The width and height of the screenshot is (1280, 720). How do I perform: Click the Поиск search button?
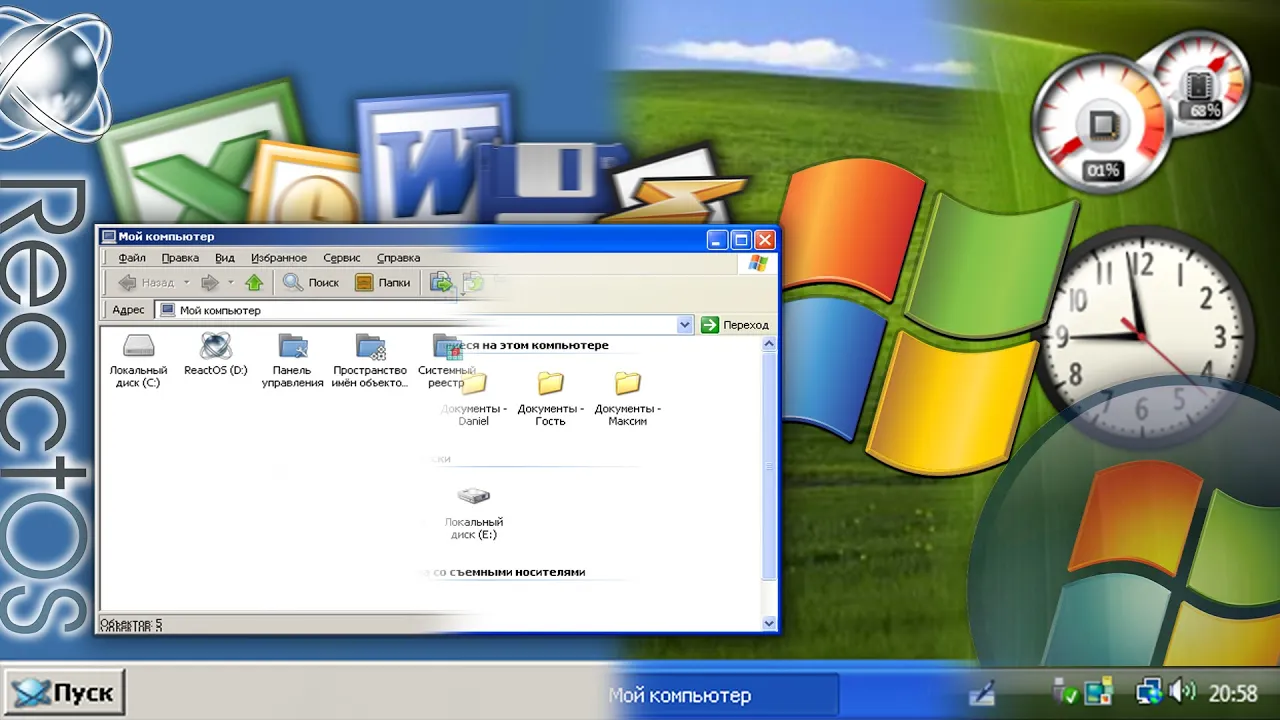coord(312,283)
